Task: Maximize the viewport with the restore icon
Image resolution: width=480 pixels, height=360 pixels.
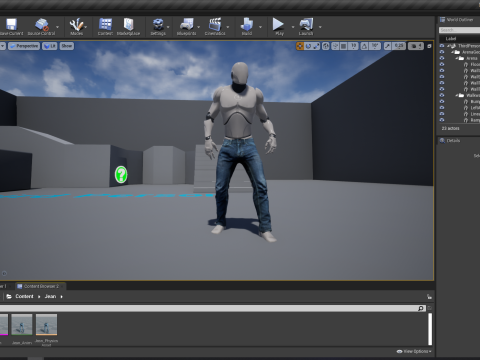Action: (429, 46)
